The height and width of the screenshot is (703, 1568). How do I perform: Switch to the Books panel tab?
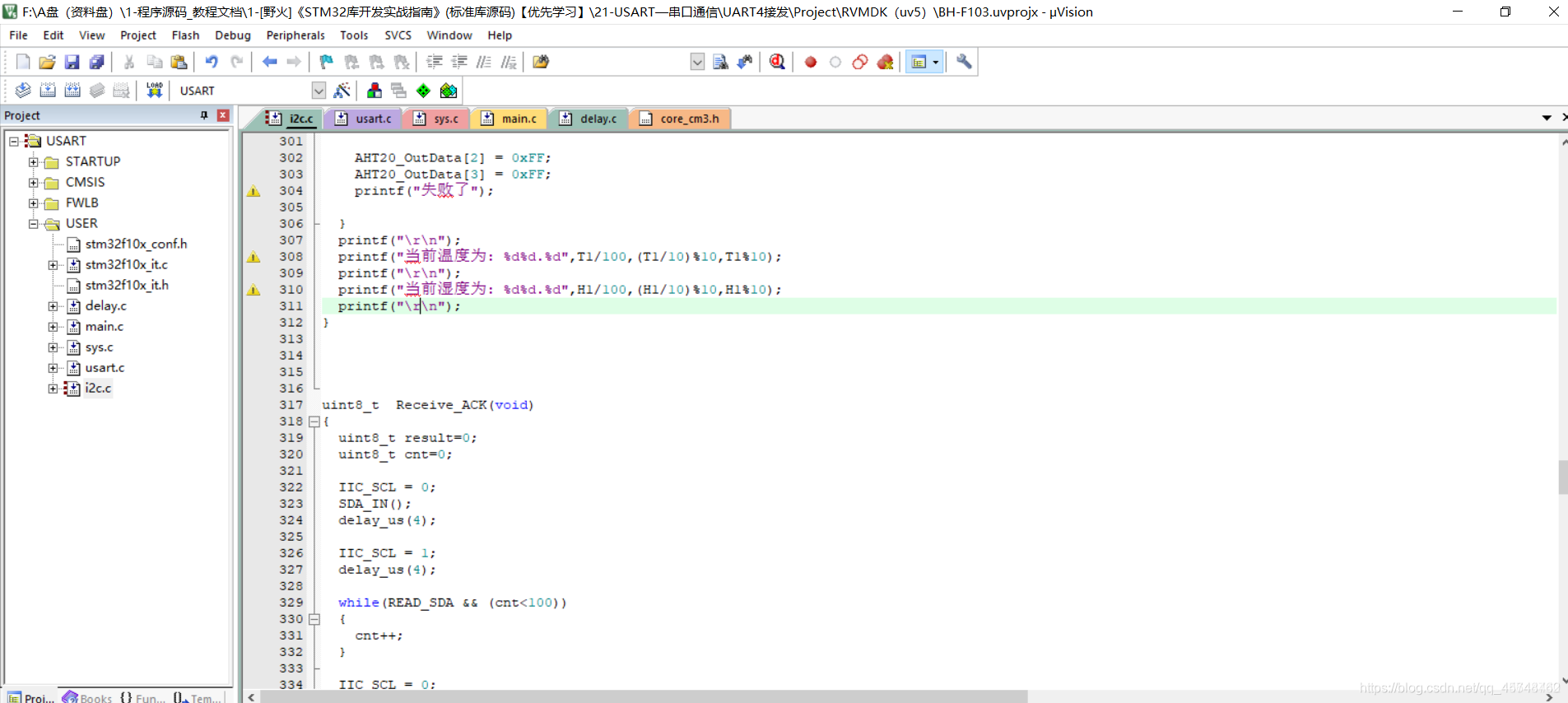tap(87, 698)
